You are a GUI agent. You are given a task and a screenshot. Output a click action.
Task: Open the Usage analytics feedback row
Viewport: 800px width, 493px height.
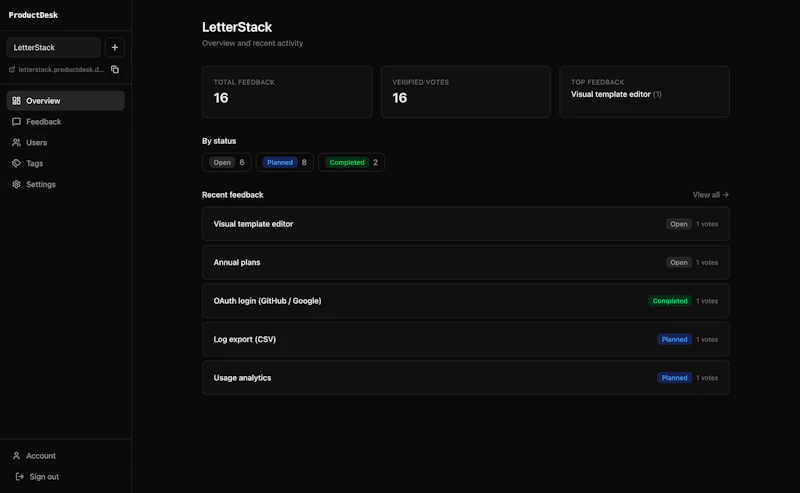click(466, 378)
